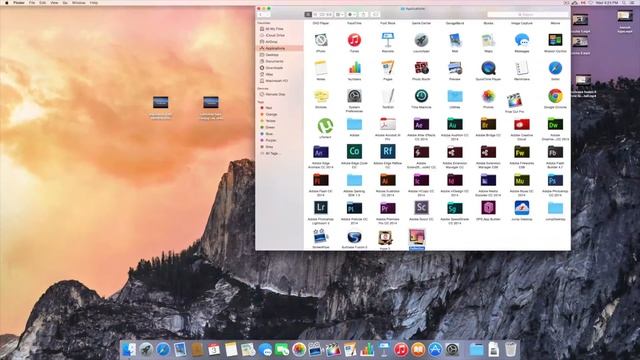Open the File menu

click(x=32, y=2)
